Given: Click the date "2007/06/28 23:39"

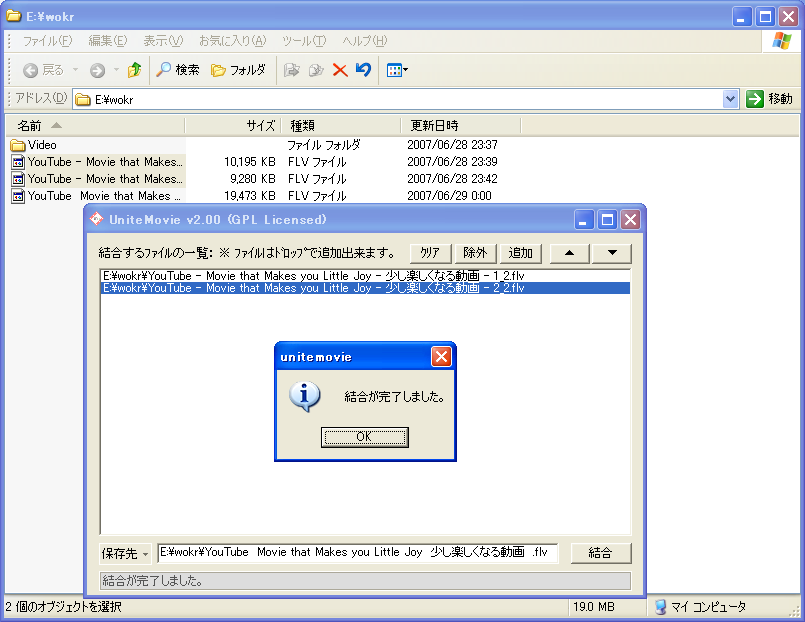Looking at the screenshot, I should (452, 162).
